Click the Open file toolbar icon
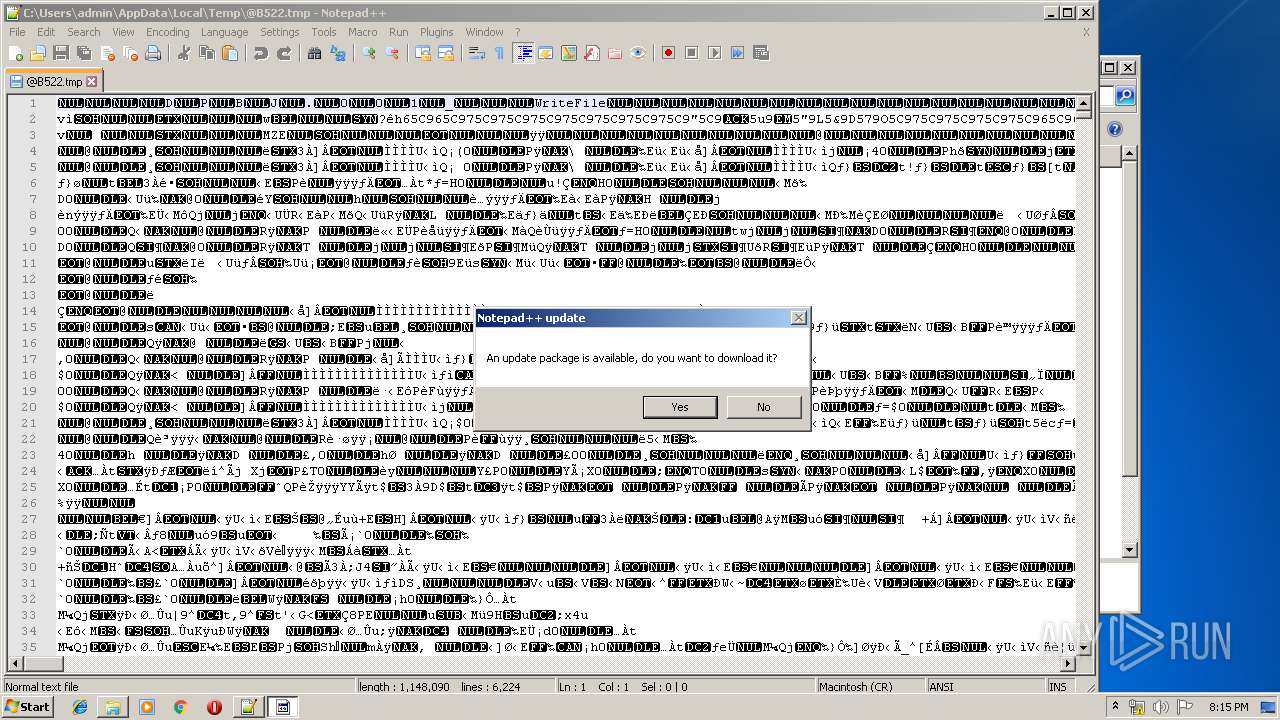Viewport: 1280px width, 720px height. tap(38, 53)
